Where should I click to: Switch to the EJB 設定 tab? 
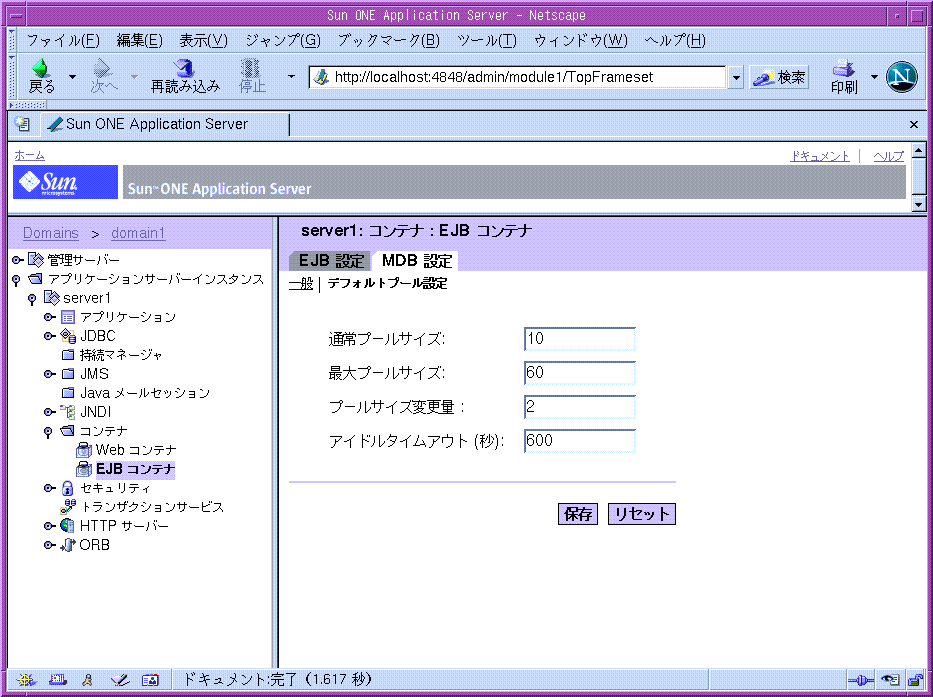click(331, 261)
